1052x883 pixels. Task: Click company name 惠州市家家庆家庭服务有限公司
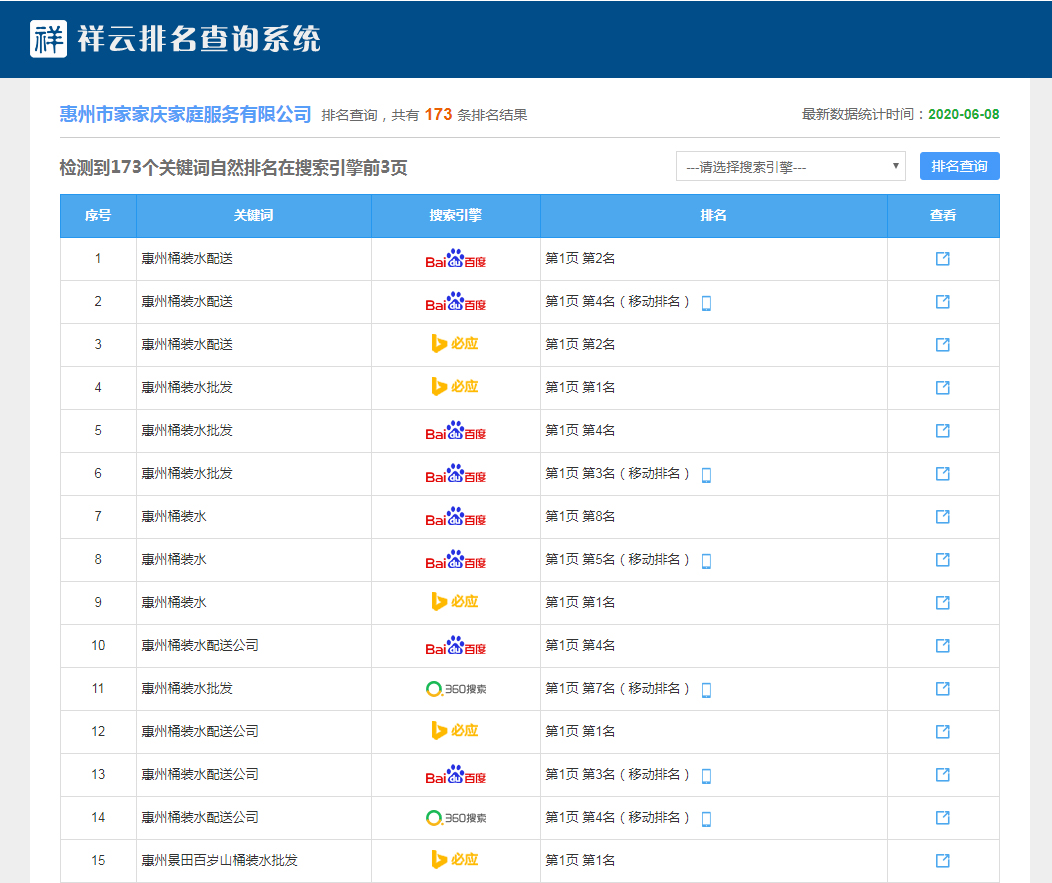[186, 114]
